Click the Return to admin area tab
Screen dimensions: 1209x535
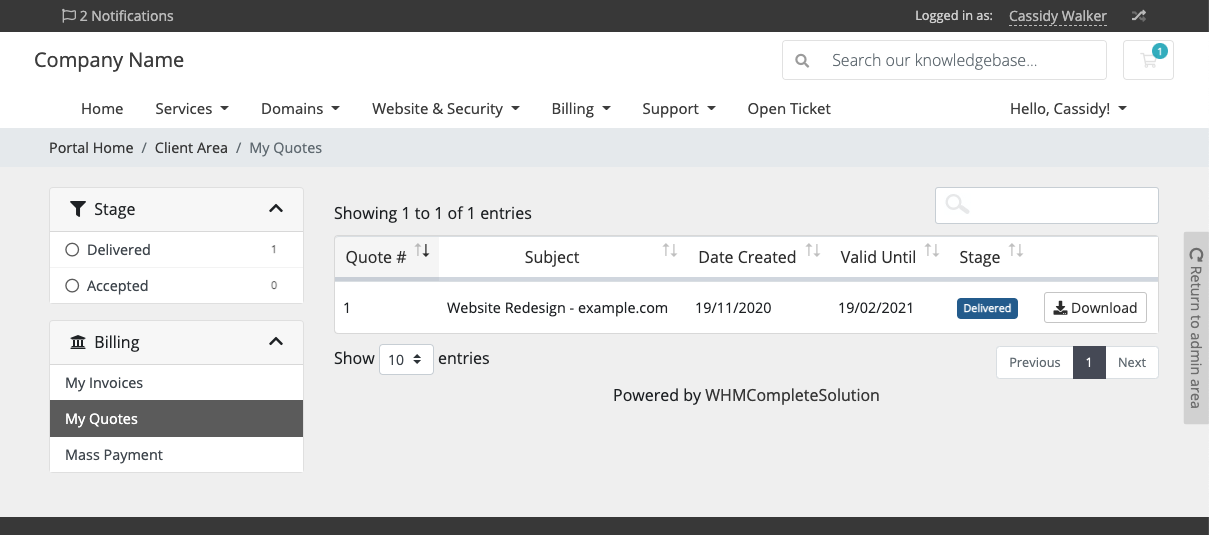coord(1196,328)
